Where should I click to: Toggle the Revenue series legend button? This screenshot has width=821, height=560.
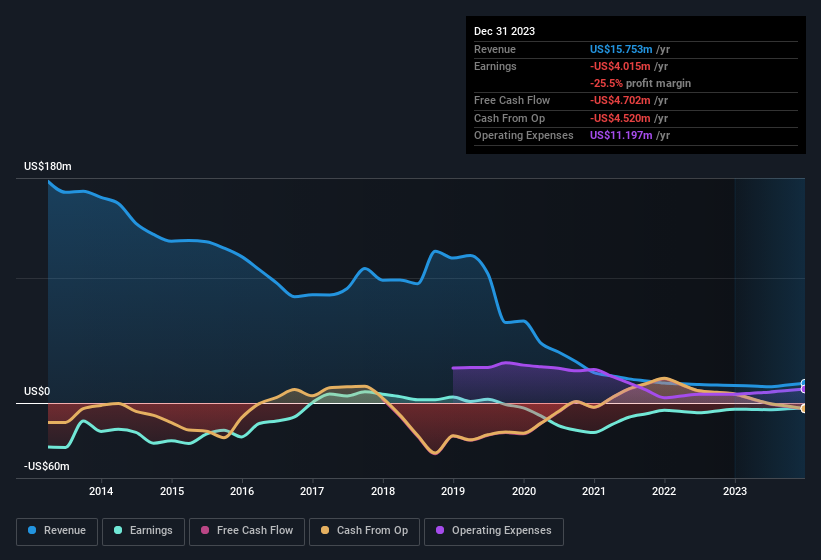[57, 531]
